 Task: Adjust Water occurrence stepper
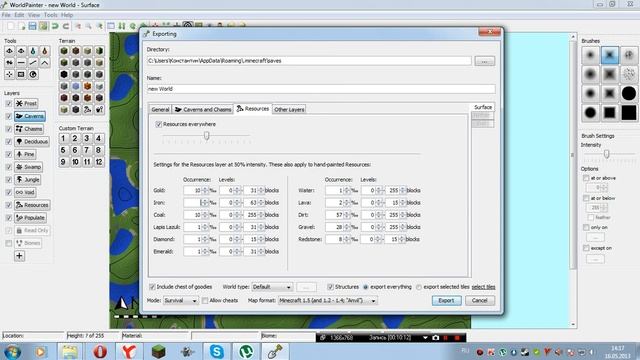[347, 190]
